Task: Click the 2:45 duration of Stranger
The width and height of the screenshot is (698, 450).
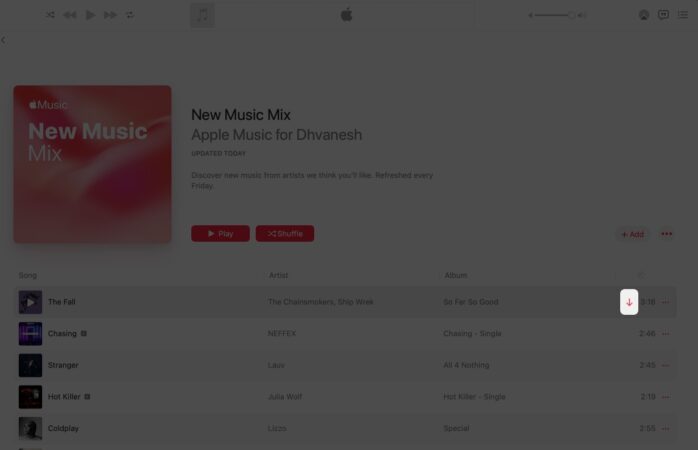Action: 647,365
